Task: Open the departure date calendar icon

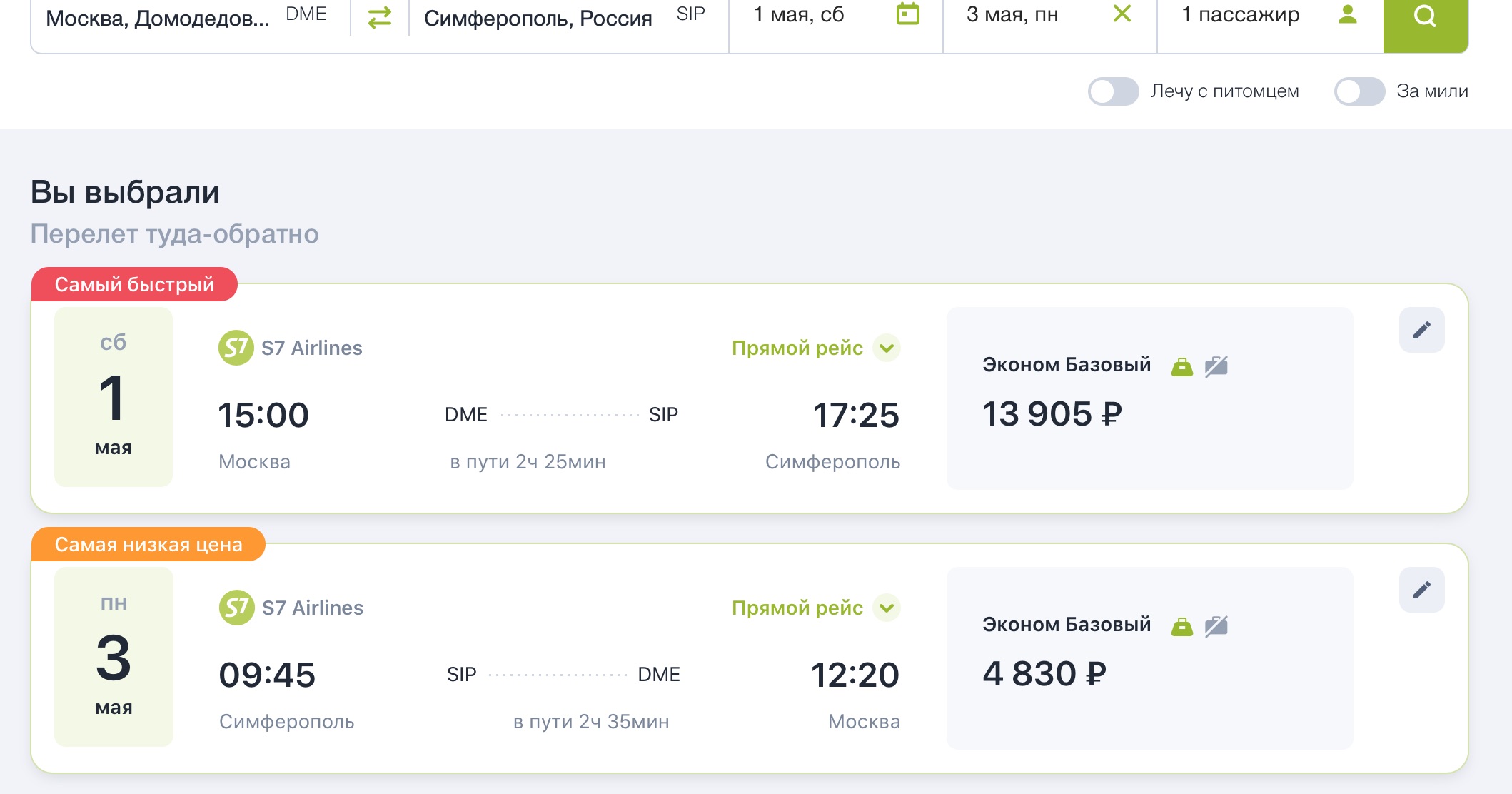Action: (x=907, y=14)
